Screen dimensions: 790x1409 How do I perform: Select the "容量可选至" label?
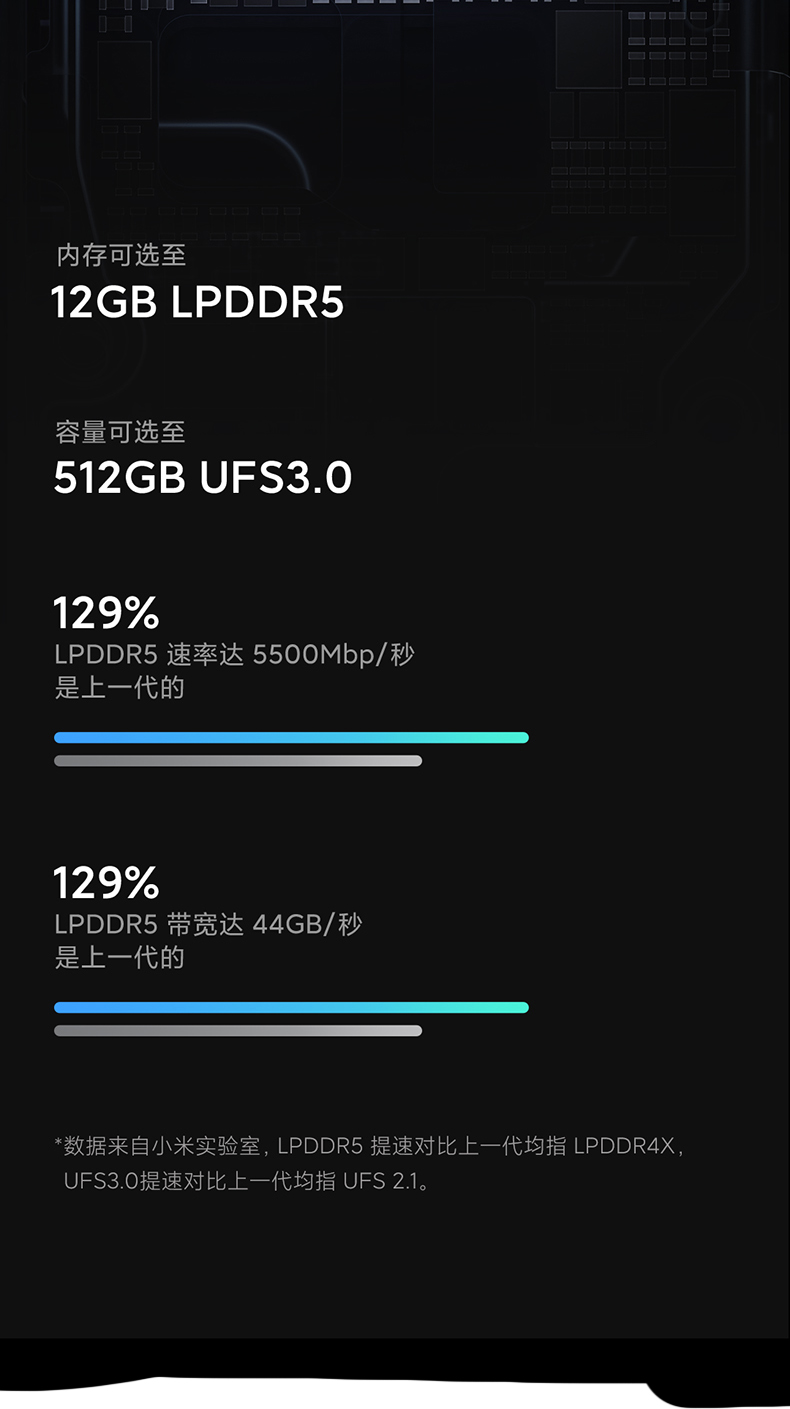120,433
